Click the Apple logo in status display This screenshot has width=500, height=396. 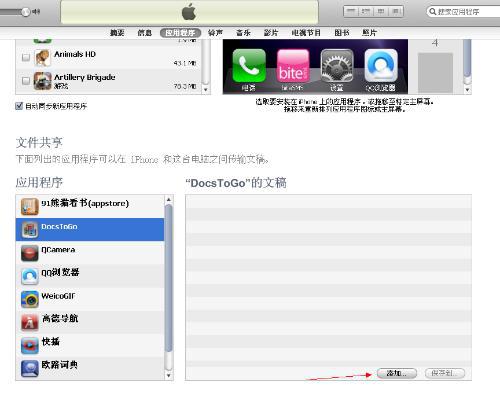(189, 12)
